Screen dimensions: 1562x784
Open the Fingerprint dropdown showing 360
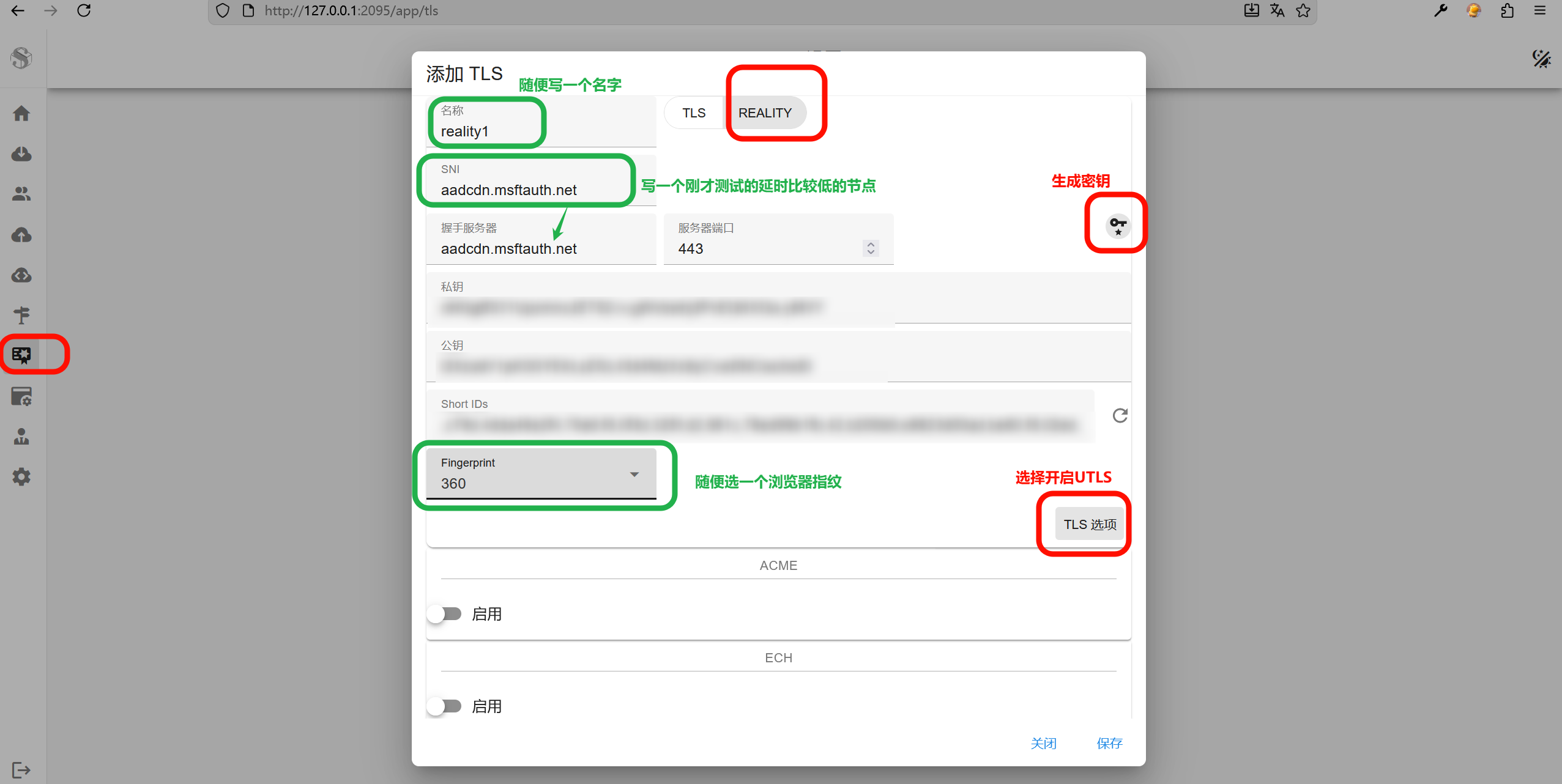[x=541, y=474]
